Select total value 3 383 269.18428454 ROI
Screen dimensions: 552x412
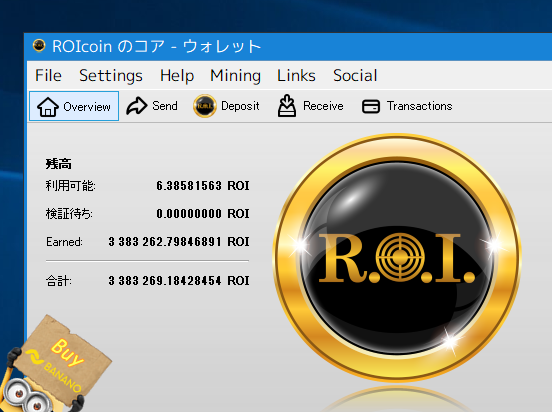[x=179, y=281]
